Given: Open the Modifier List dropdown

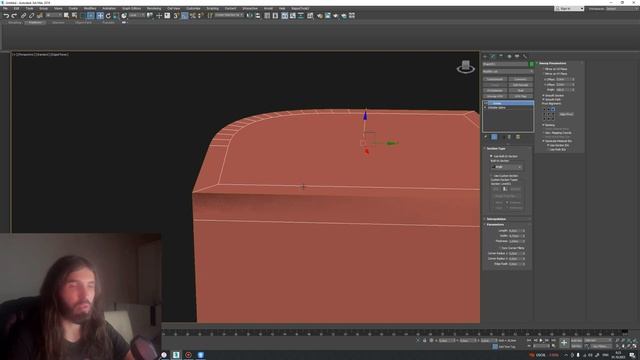Looking at the screenshot, I should pyautogui.click(x=508, y=71).
